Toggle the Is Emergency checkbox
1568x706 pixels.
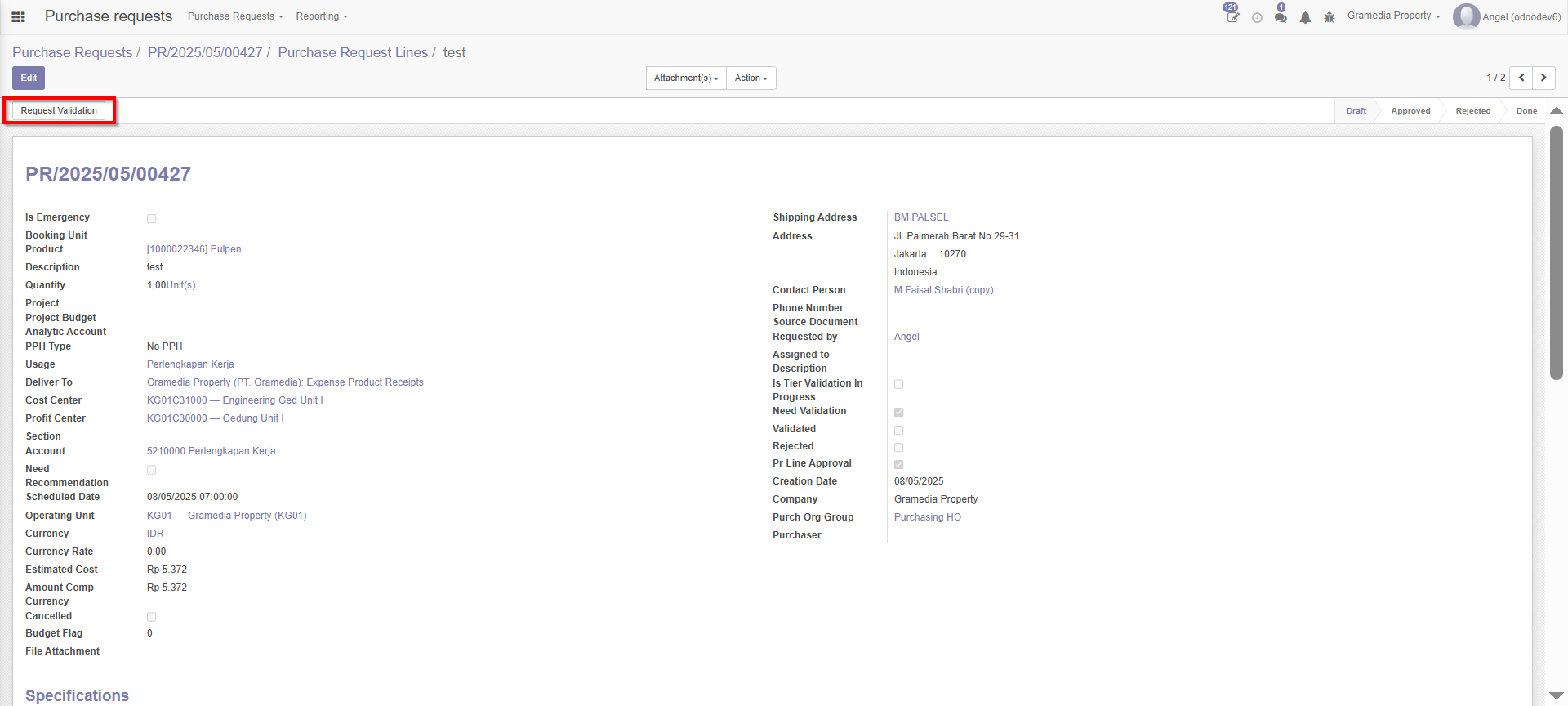(x=151, y=218)
